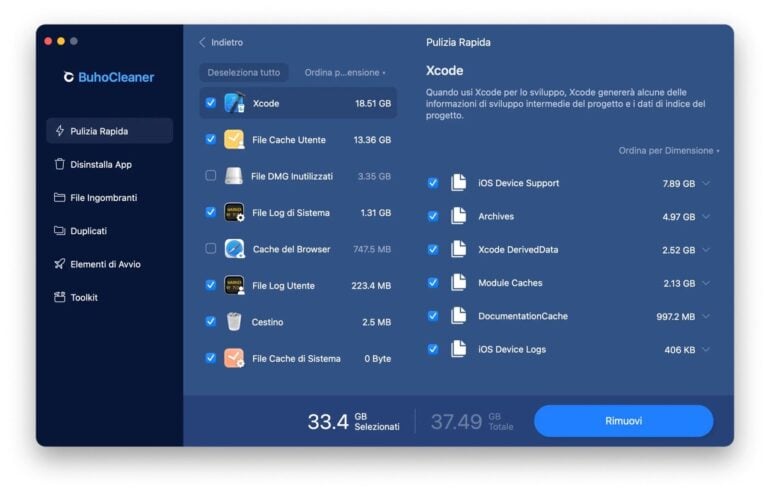This screenshot has height=494, width=770.
Task: Uncheck the File Log Utente checkbox
Action: point(211,285)
